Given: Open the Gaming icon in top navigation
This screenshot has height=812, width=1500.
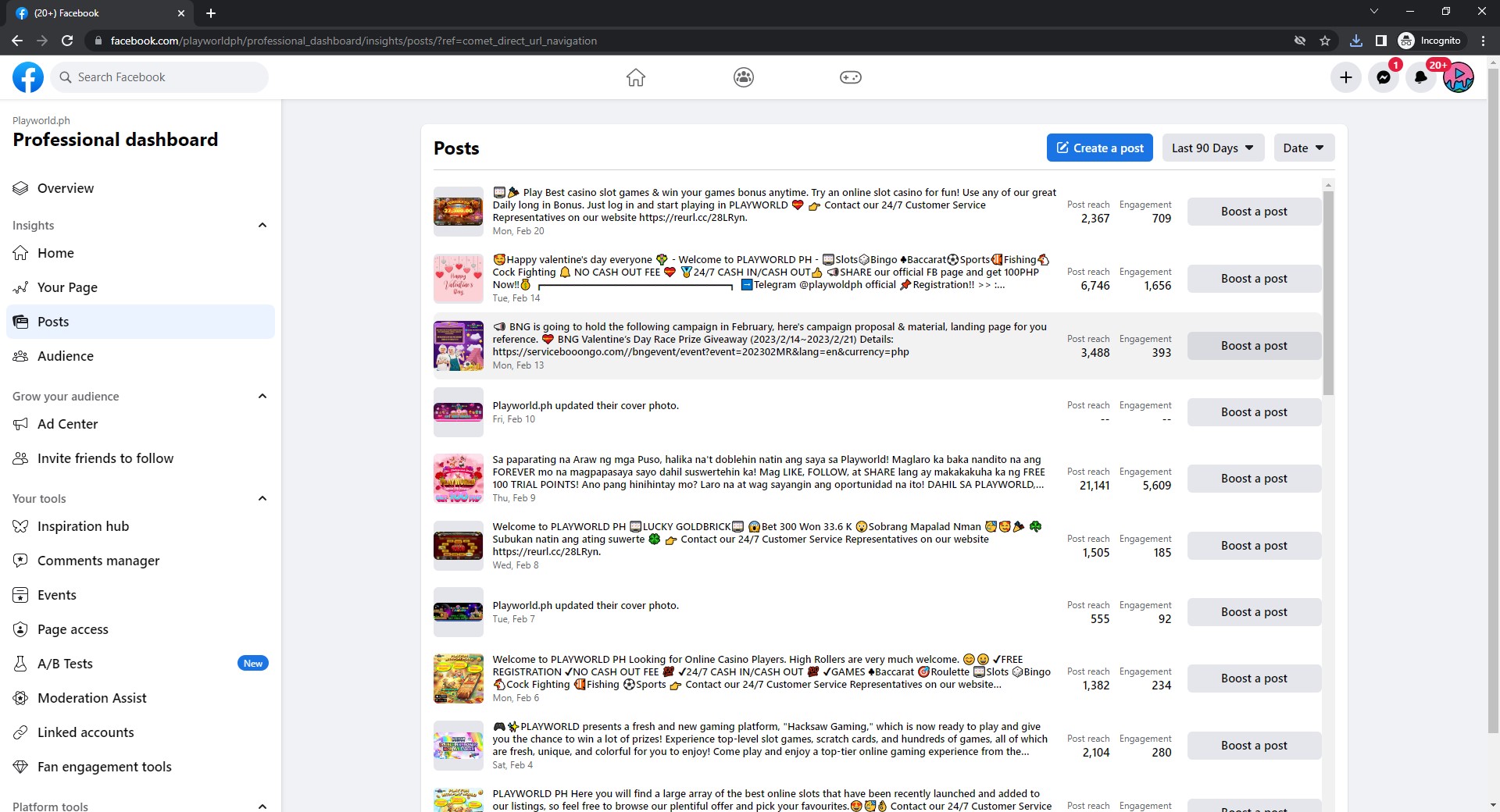Looking at the screenshot, I should 851,77.
